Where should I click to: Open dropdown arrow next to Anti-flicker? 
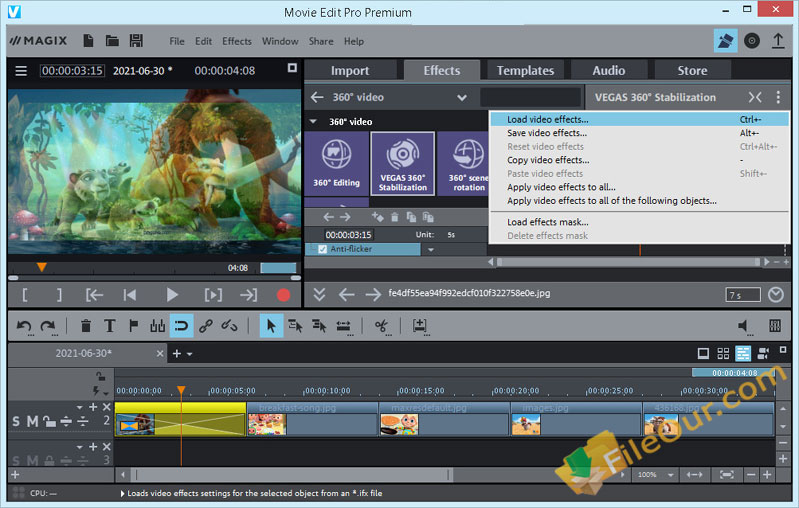(431, 250)
